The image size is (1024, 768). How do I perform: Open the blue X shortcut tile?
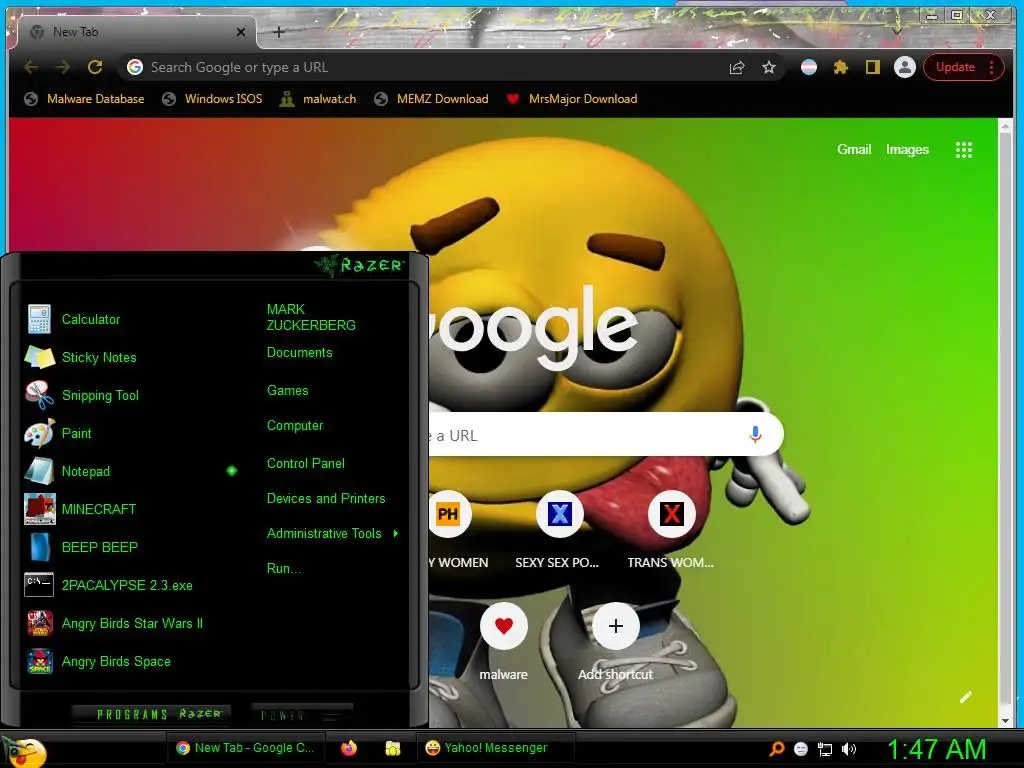560,515
